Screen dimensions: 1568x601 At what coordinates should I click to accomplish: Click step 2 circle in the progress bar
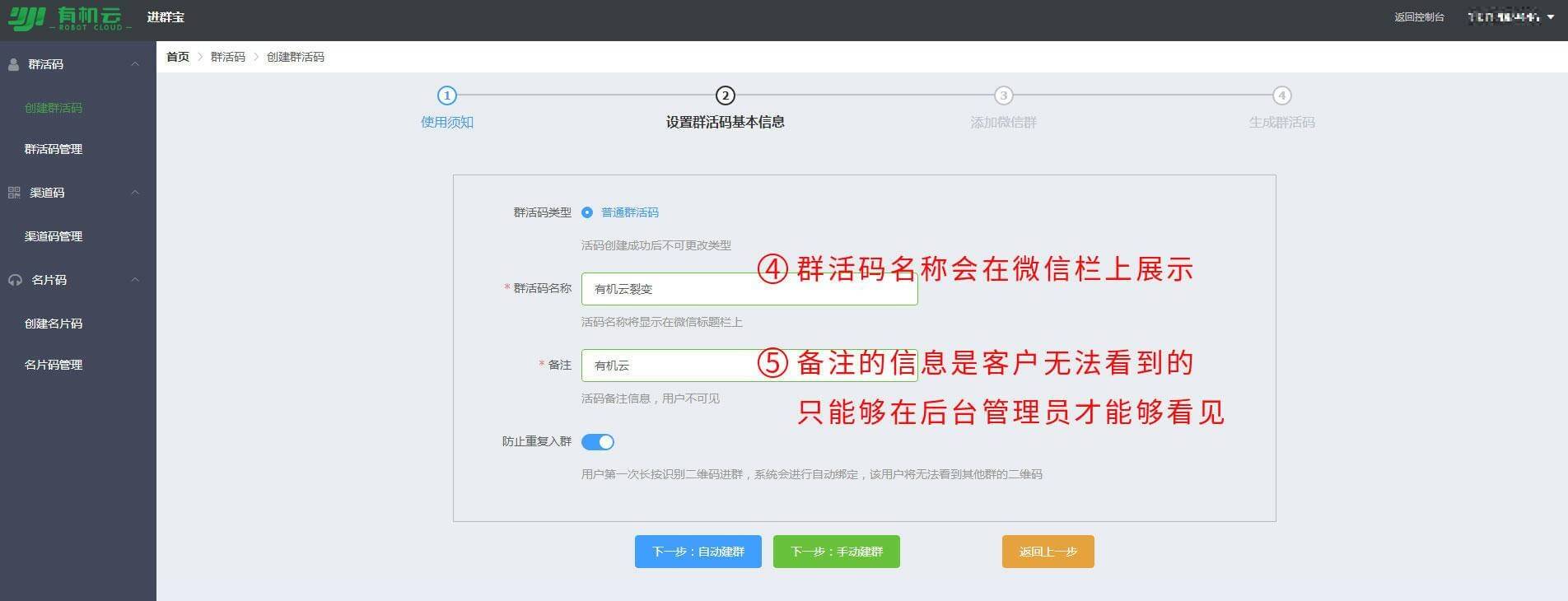coord(725,96)
